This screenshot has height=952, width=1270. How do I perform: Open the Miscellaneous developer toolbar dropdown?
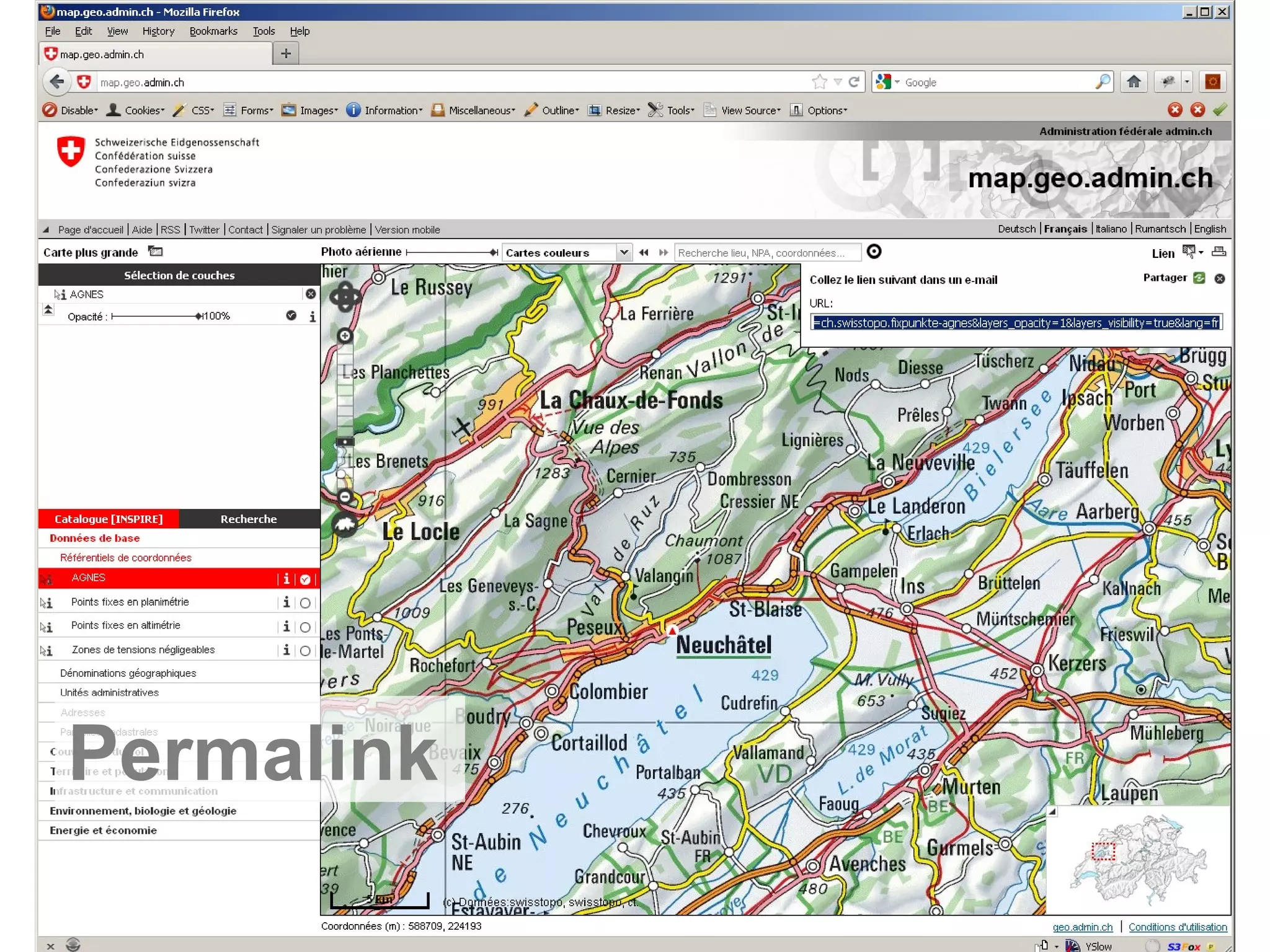(474, 110)
